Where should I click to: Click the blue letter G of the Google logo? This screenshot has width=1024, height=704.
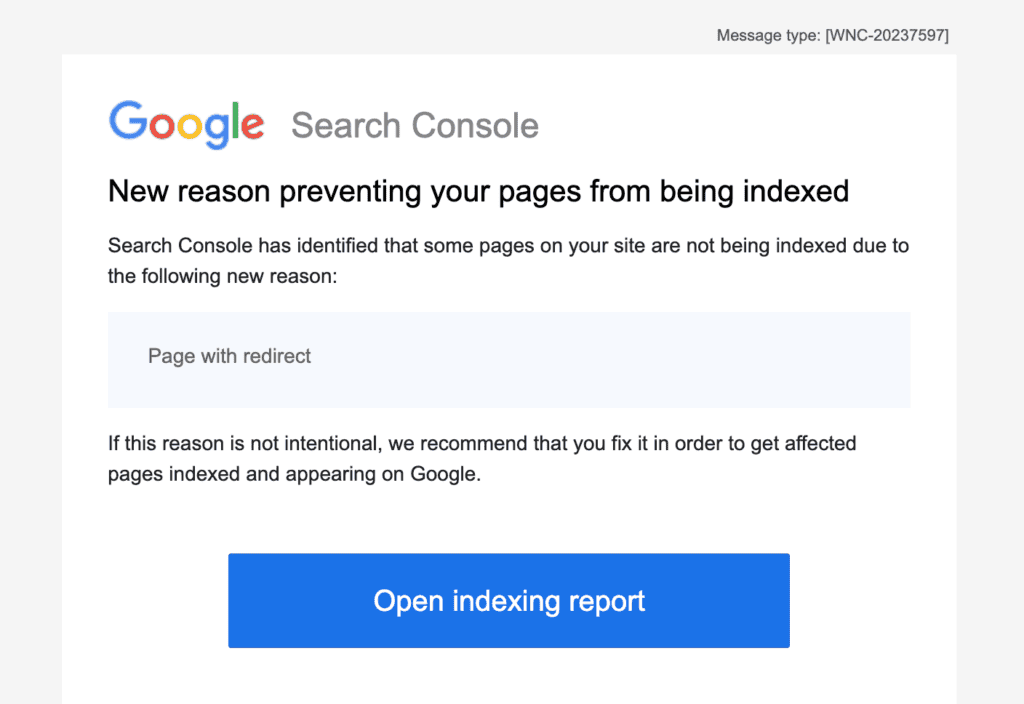coord(126,121)
